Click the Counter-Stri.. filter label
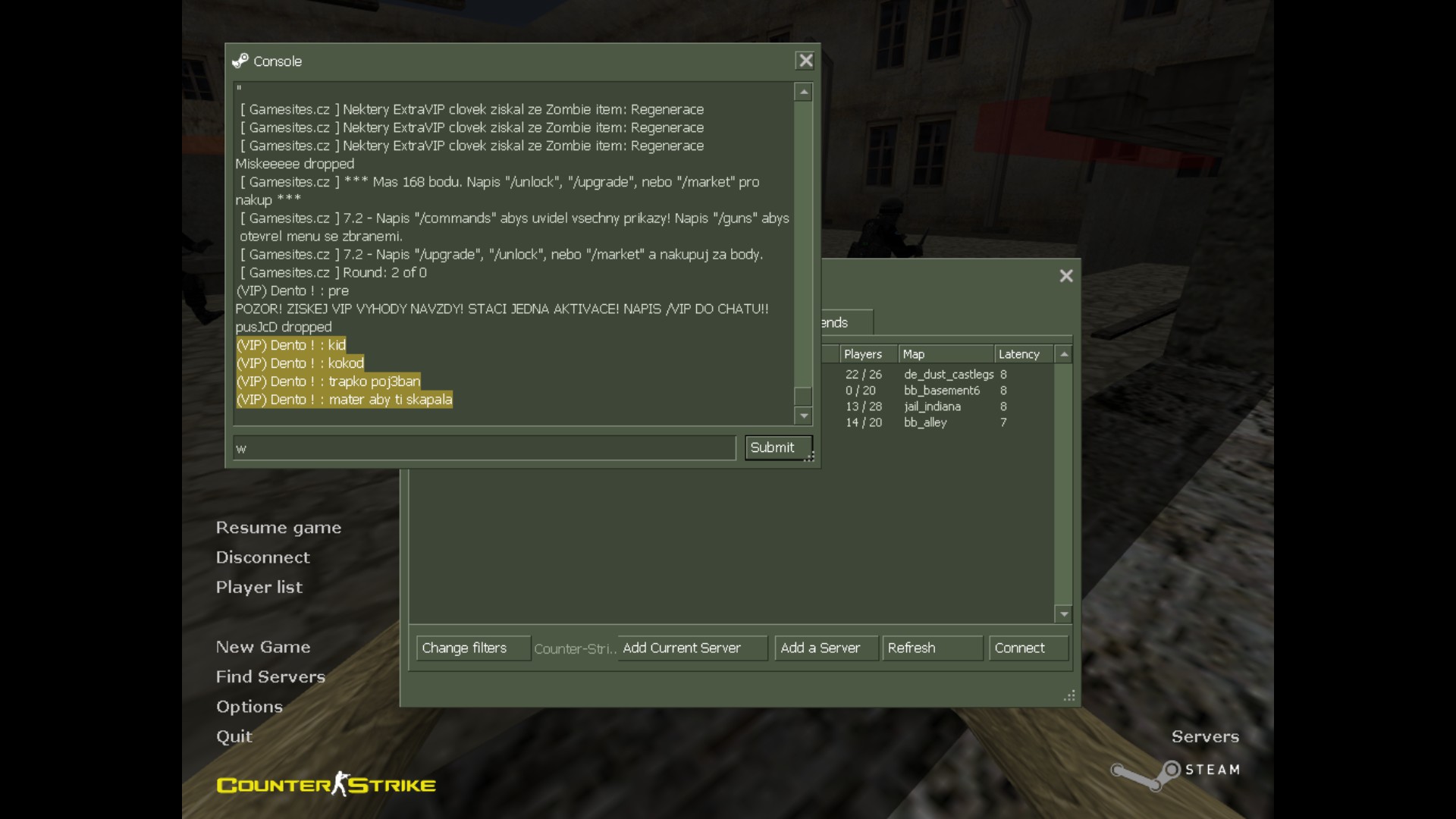 pyautogui.click(x=575, y=649)
